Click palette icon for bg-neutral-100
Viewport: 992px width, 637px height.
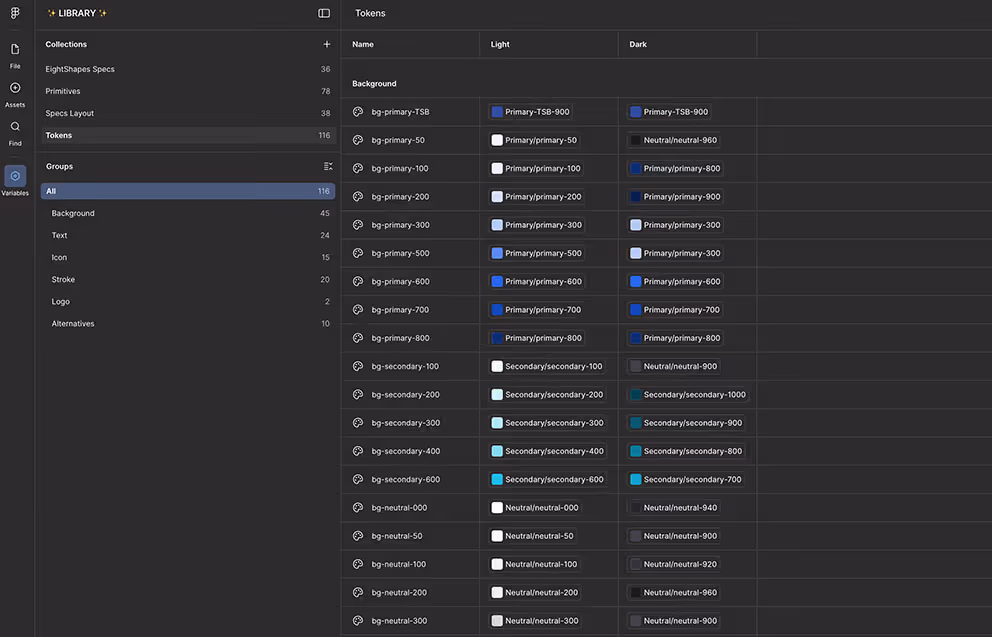pyautogui.click(x=358, y=564)
